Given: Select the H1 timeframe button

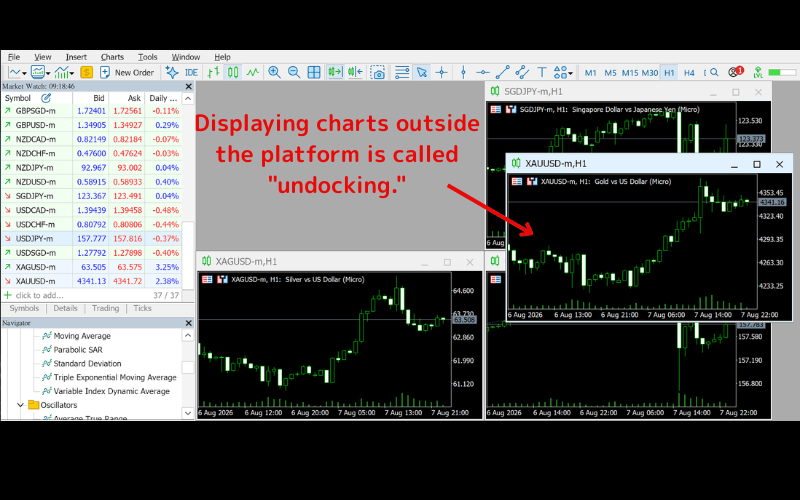Looking at the screenshot, I should point(669,73).
